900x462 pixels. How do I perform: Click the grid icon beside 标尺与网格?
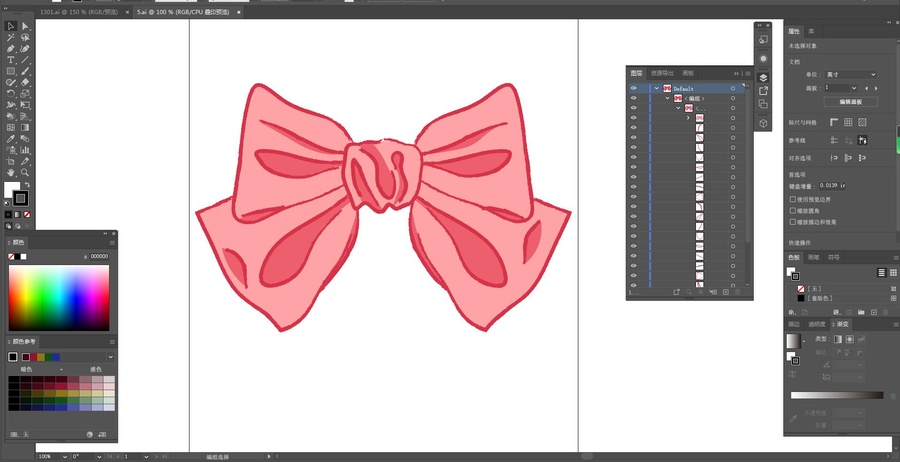click(x=848, y=122)
